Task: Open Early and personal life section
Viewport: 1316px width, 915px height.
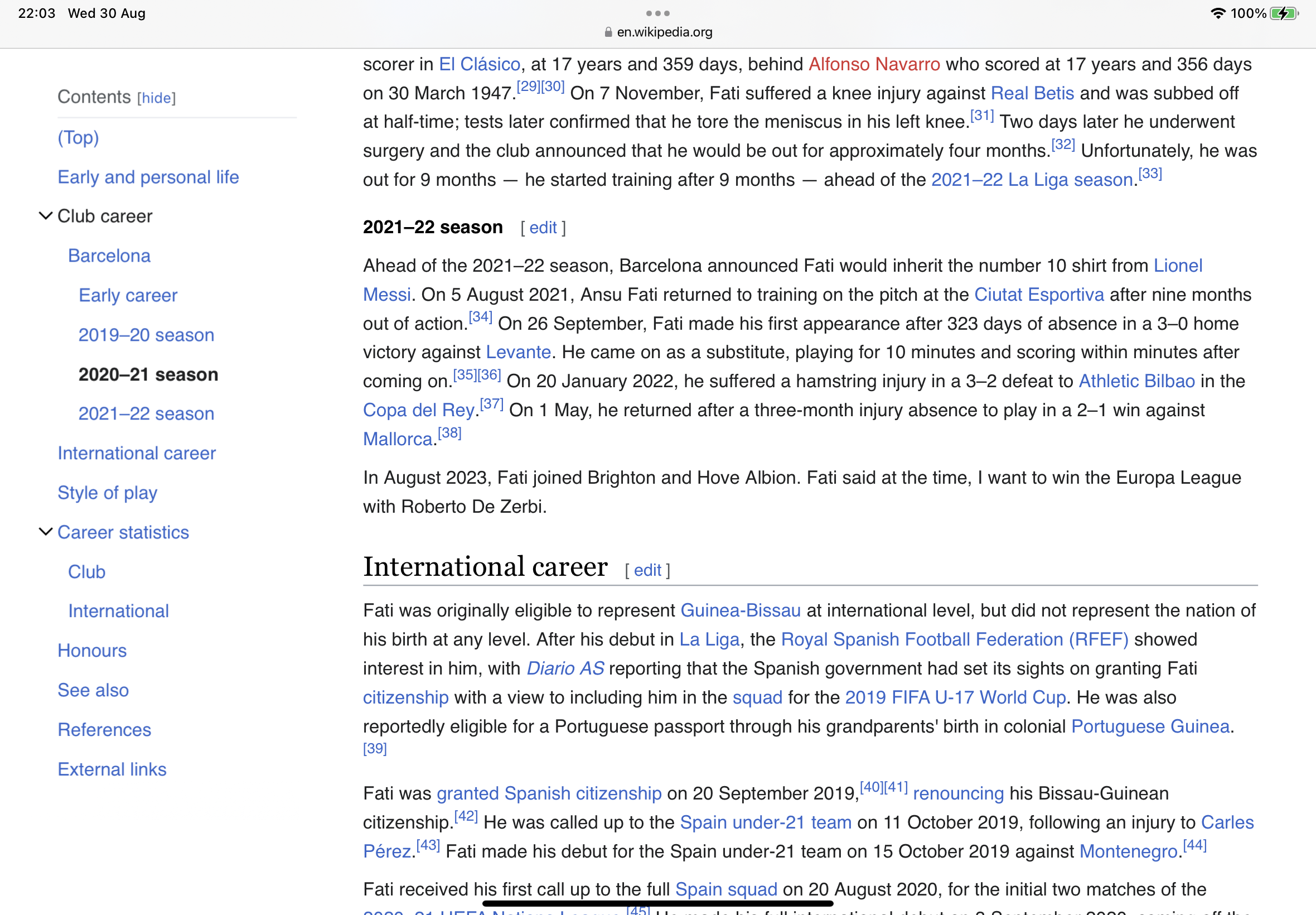Action: coord(148,177)
